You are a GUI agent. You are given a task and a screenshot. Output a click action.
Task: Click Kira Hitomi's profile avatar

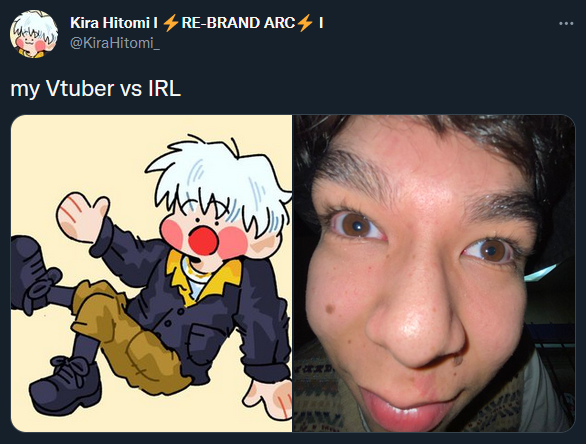coord(34,34)
